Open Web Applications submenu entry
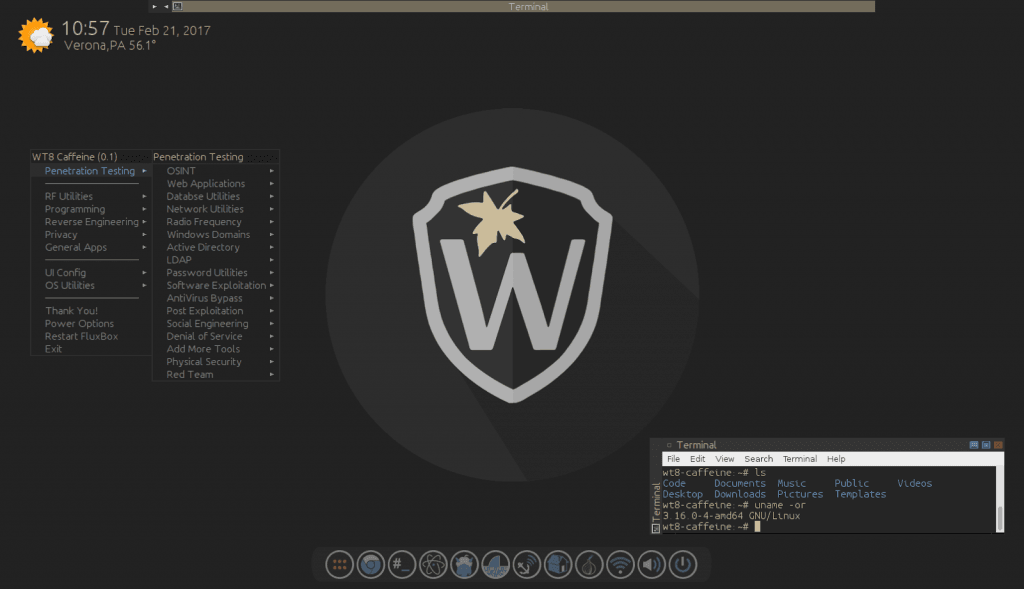 (x=205, y=184)
